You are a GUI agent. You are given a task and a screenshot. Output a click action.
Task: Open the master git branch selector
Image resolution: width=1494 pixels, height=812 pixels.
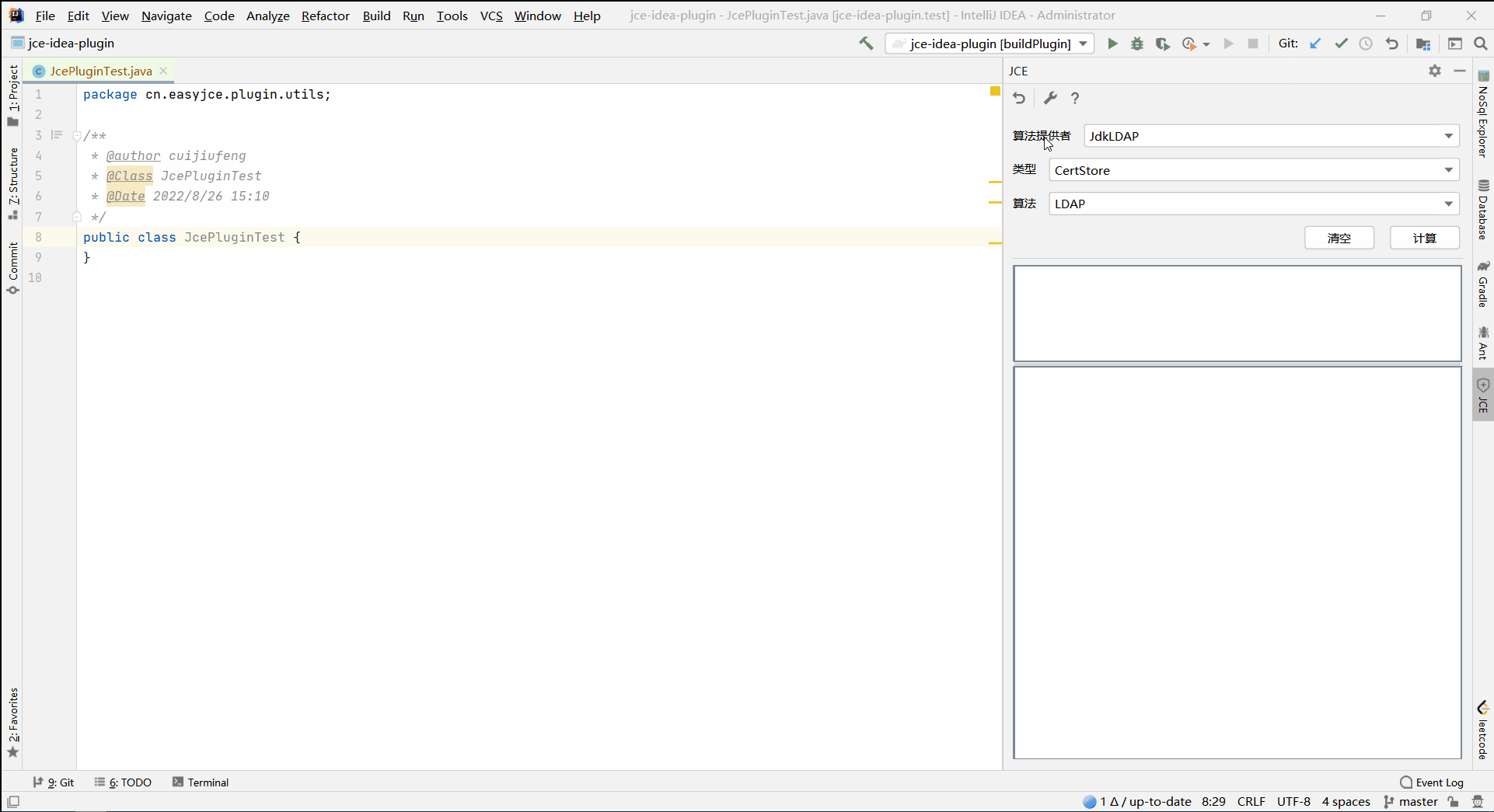(1411, 802)
